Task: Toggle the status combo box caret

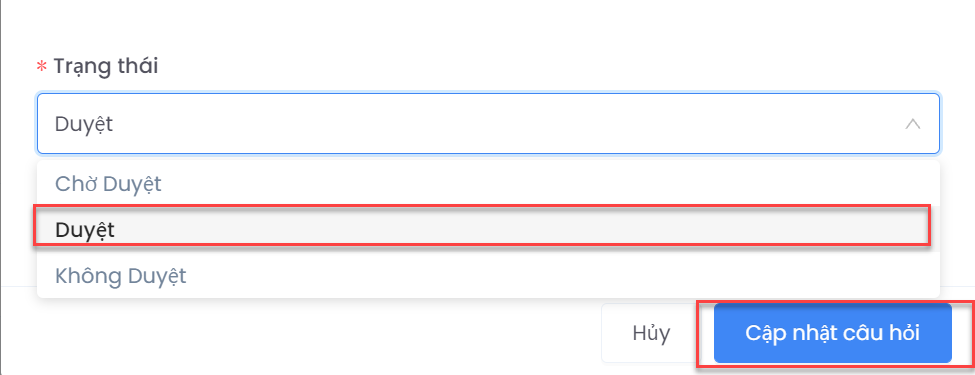Action: coord(912,124)
